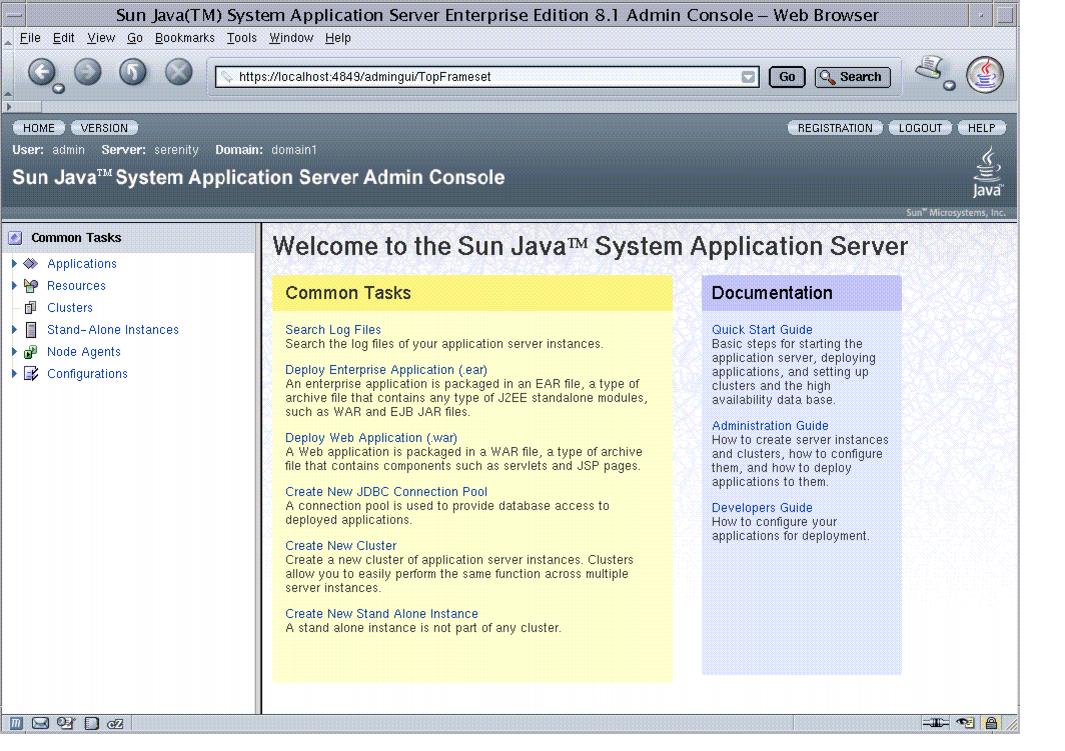Open the Create New Cluster link
This screenshot has height=751, width=1065.
click(x=340, y=545)
